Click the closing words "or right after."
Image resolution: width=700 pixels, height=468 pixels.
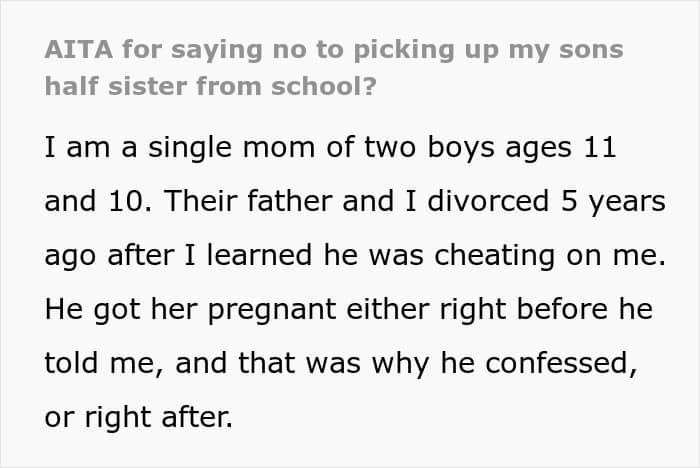pyautogui.click(x=138, y=415)
